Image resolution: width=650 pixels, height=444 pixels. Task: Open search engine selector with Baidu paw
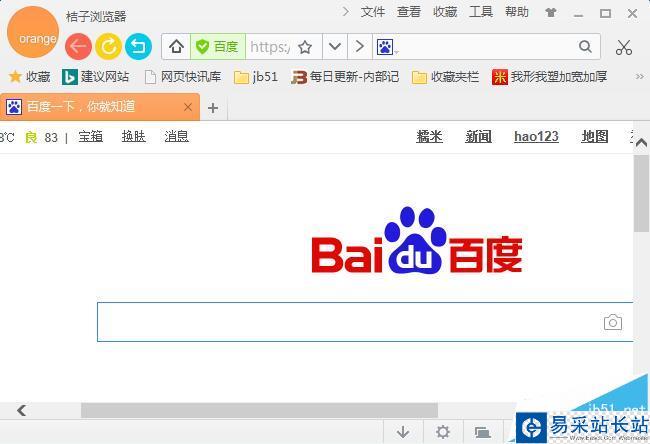(x=386, y=47)
